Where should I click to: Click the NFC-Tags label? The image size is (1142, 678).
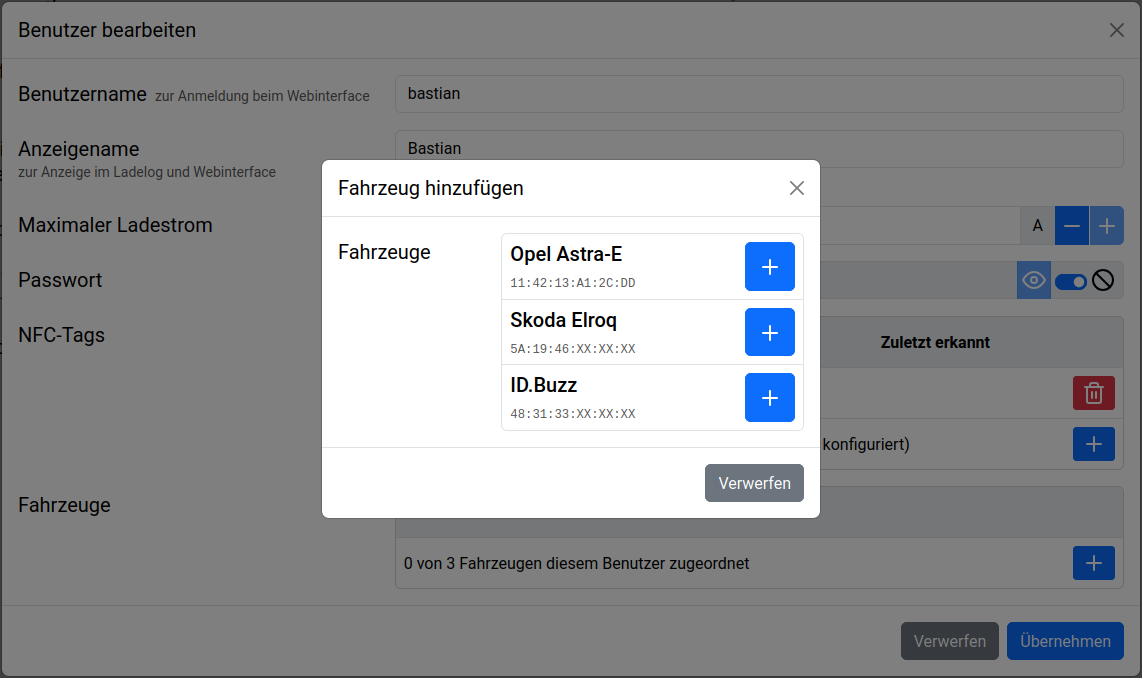61,335
